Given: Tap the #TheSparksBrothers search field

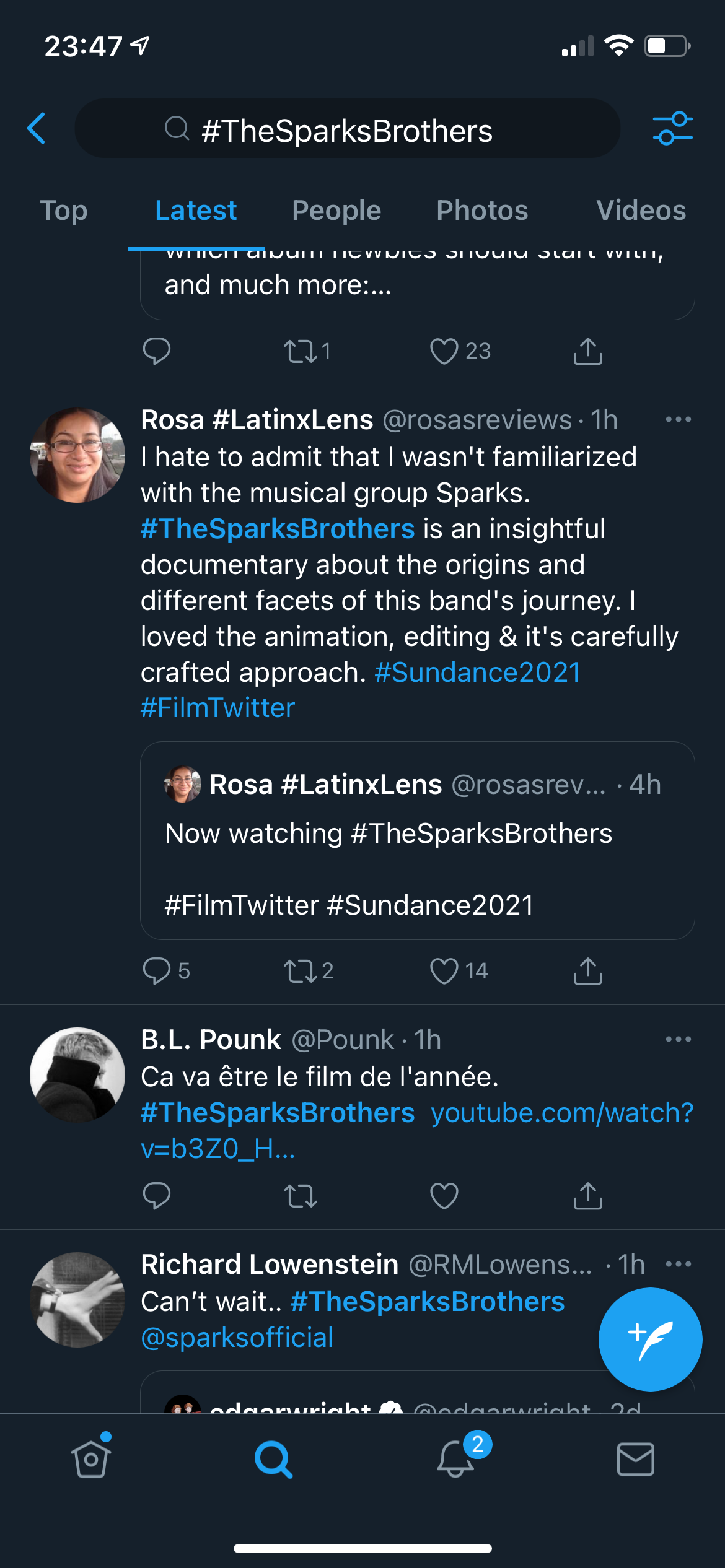Looking at the screenshot, I should point(347,129).
